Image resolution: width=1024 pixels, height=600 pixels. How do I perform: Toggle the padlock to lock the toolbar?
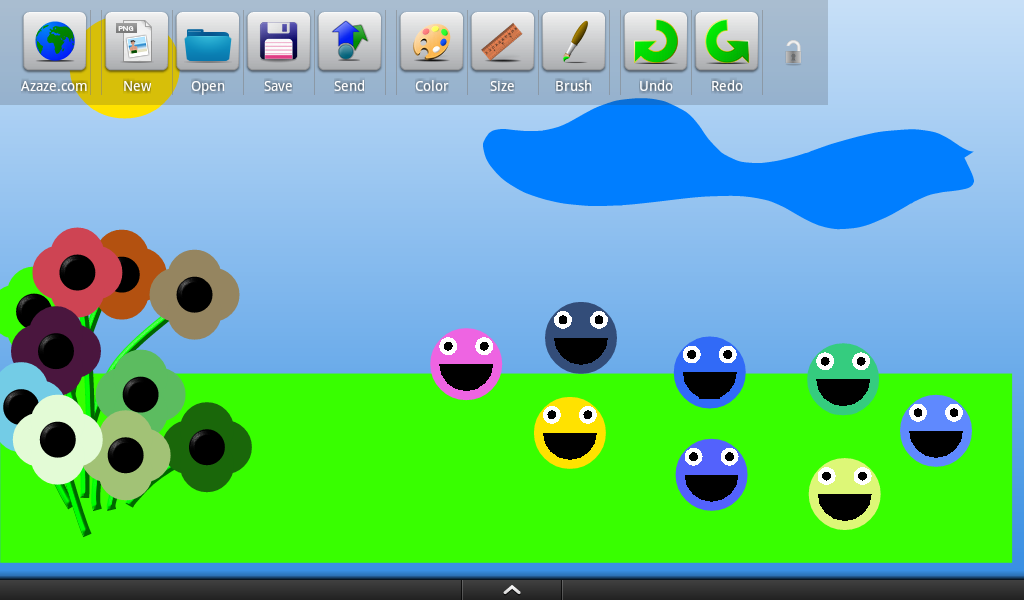coord(793,55)
